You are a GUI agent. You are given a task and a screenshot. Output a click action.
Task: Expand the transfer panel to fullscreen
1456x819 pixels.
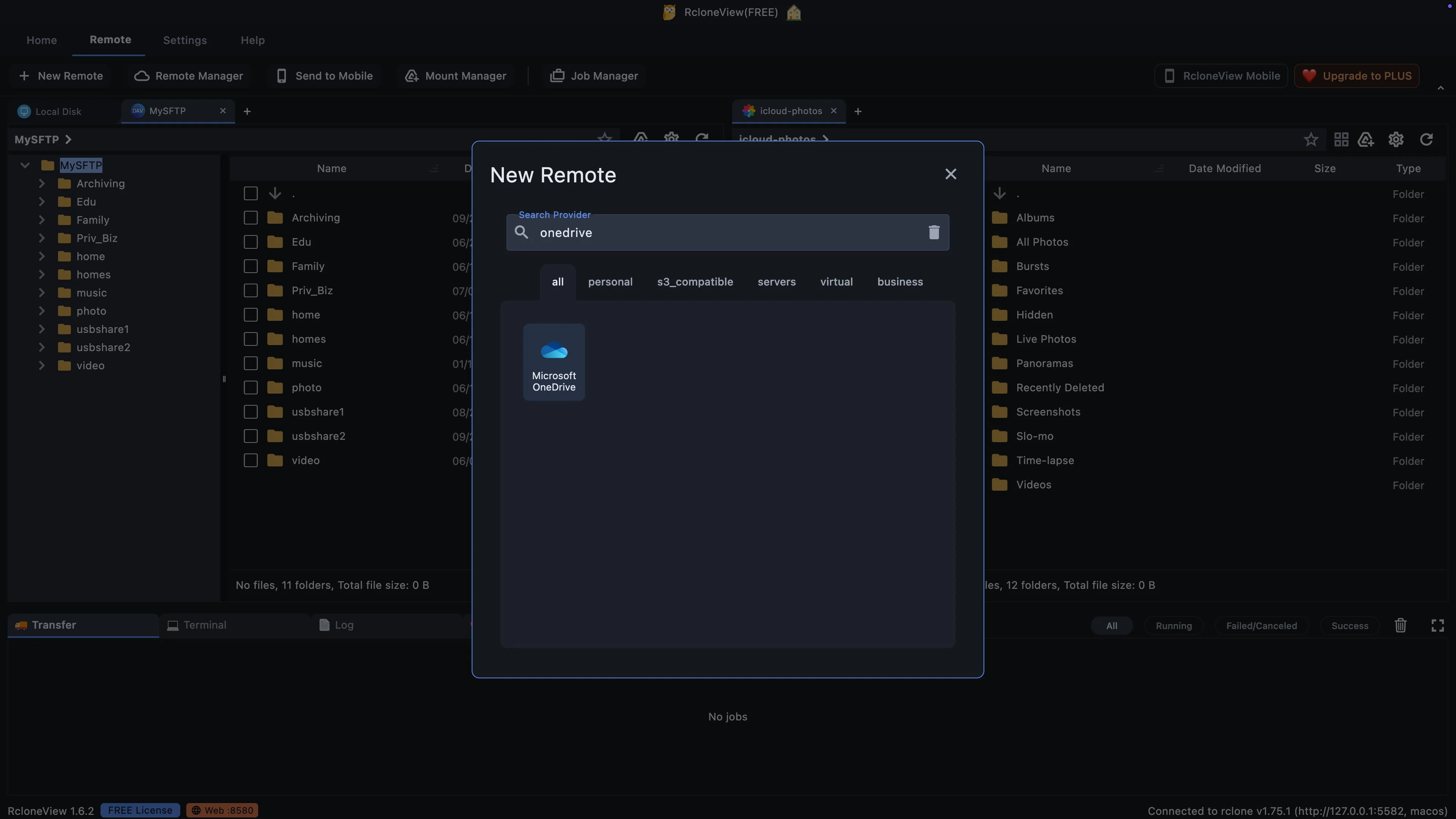point(1437,625)
